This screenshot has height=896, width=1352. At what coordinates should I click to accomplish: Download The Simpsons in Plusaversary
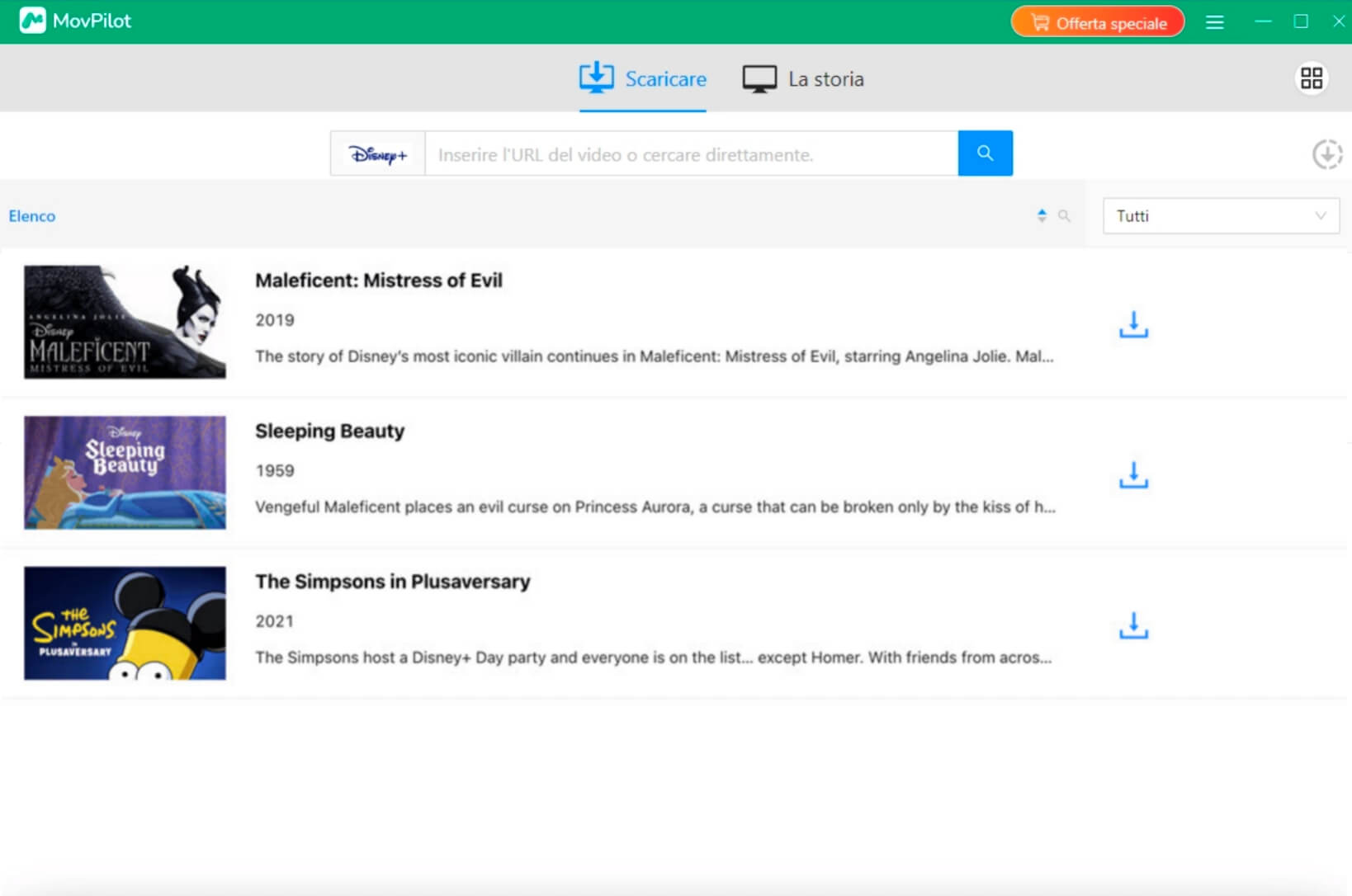1133,626
